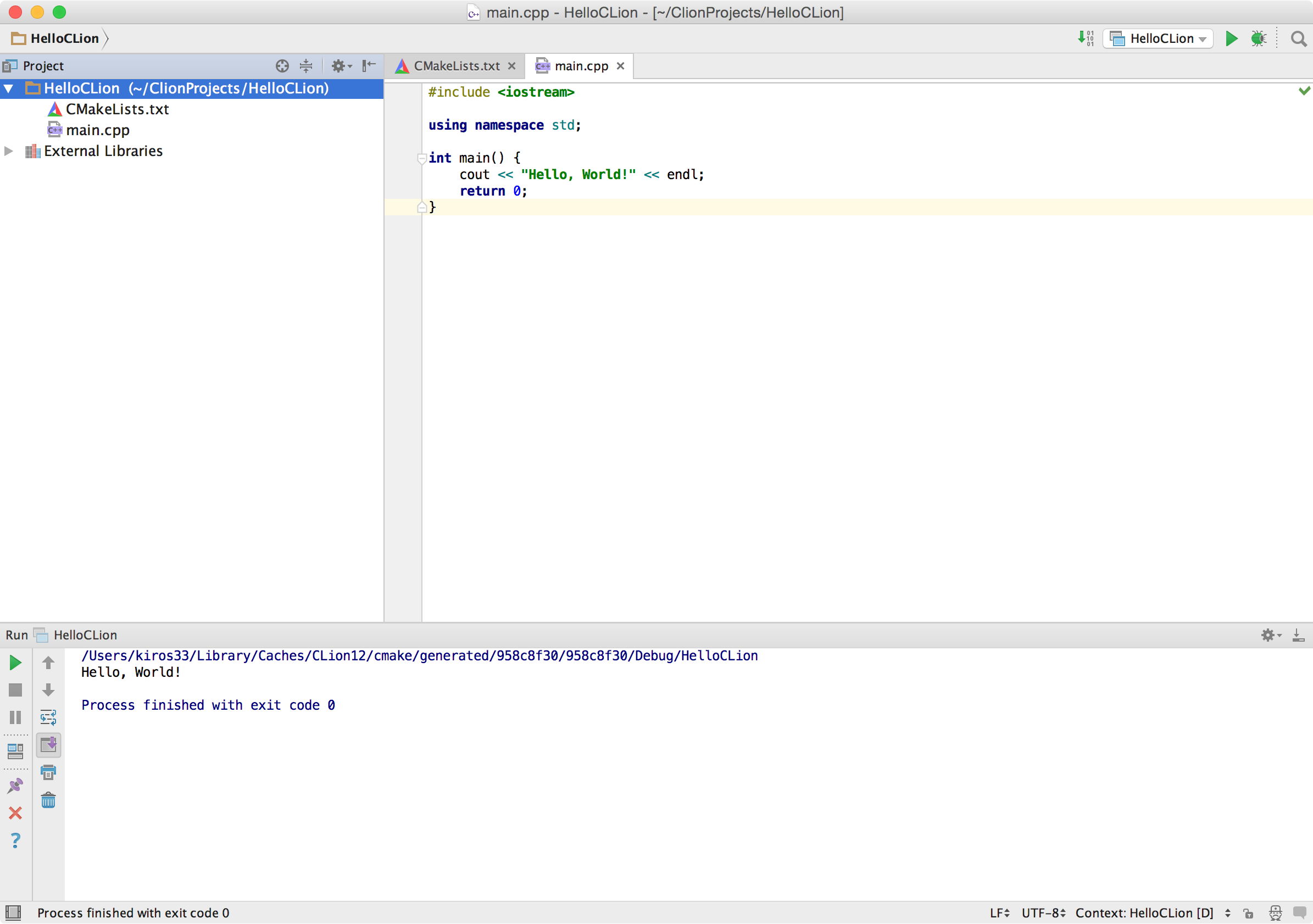The height and width of the screenshot is (924, 1313).
Task: Close Run tab with red X
Action: [x=15, y=813]
